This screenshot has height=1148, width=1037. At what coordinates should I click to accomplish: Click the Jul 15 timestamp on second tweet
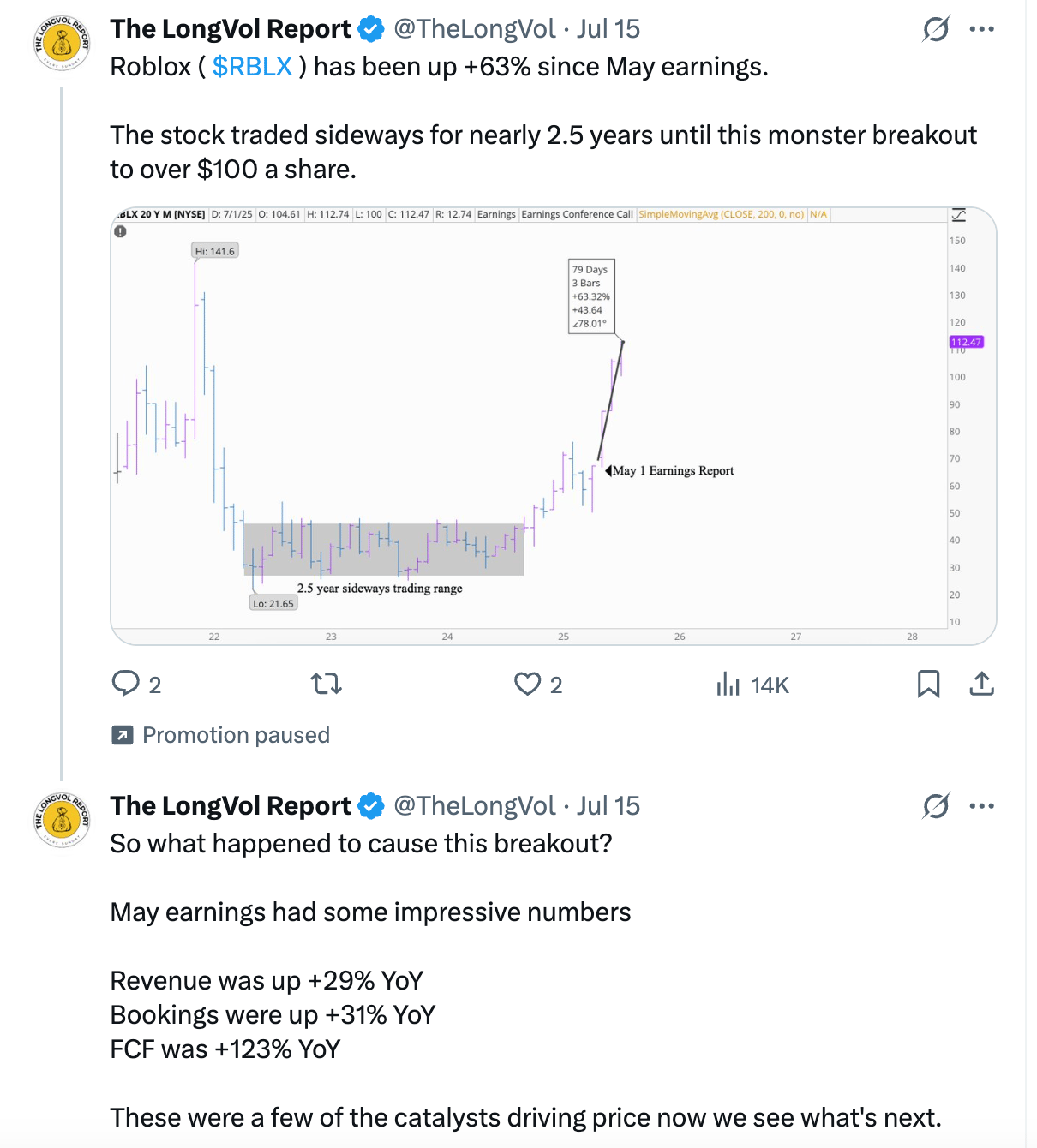click(608, 806)
